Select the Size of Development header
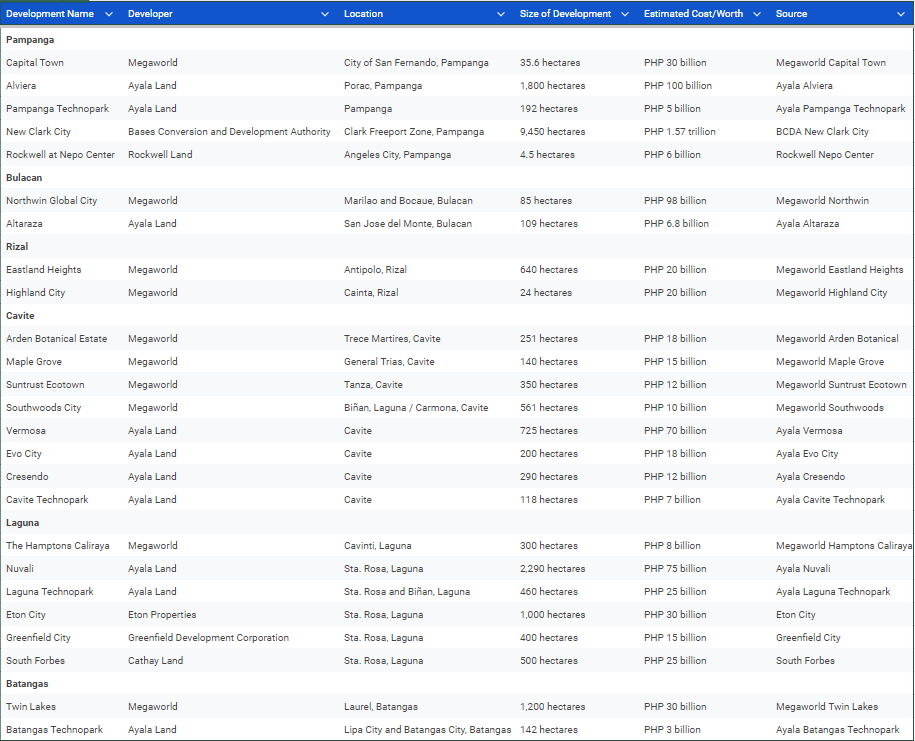 click(565, 13)
